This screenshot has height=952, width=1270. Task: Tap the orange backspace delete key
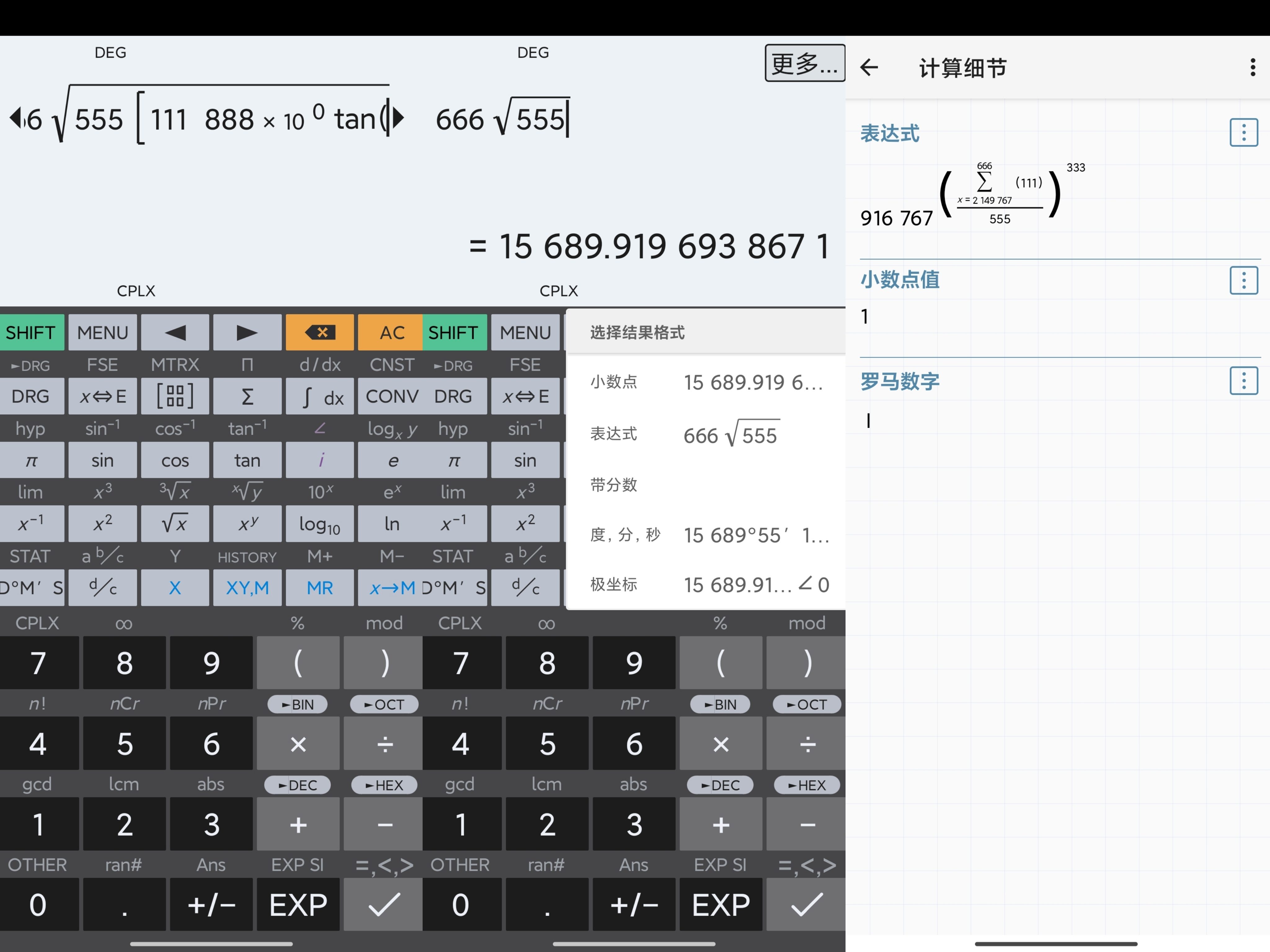(320, 332)
